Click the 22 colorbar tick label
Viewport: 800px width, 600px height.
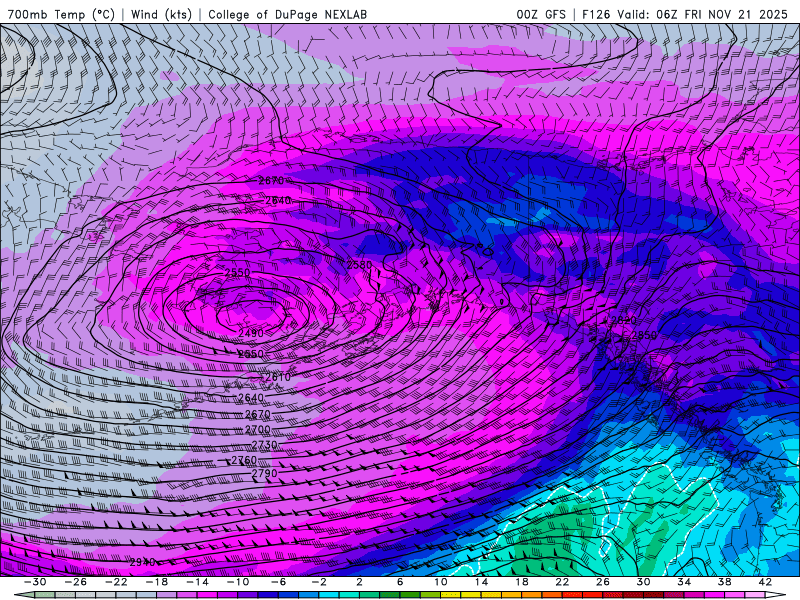click(562, 582)
